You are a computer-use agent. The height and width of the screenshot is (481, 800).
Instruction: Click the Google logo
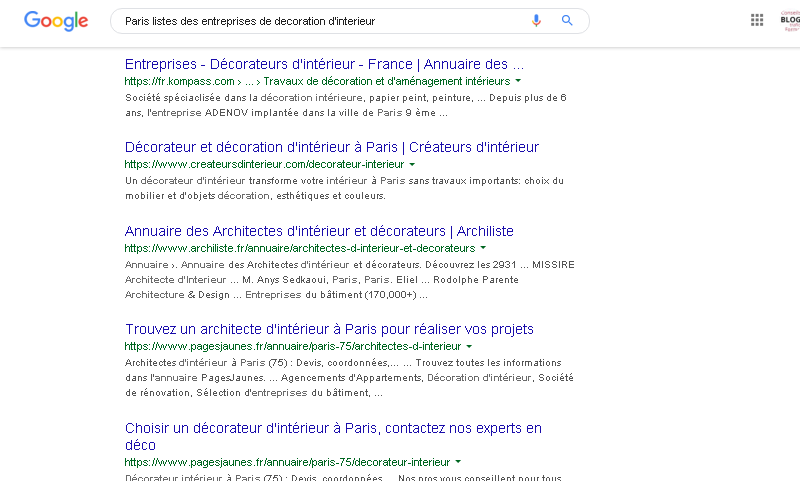click(x=56, y=21)
